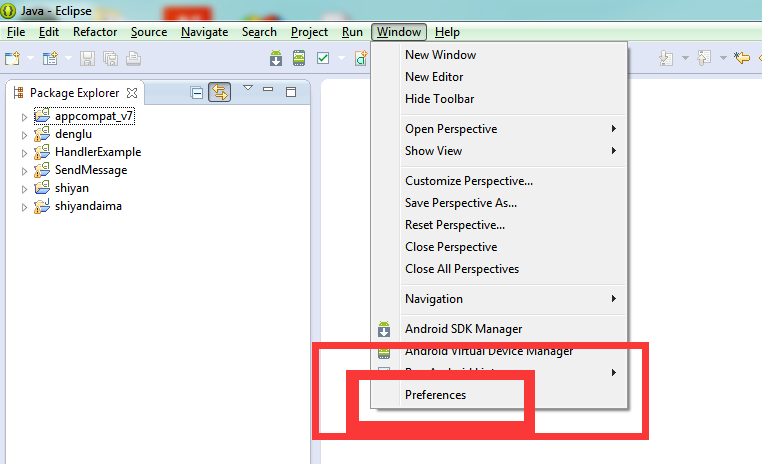762x464 pixels.
Task: Click the New wizard toolbar icon
Action: (12, 58)
